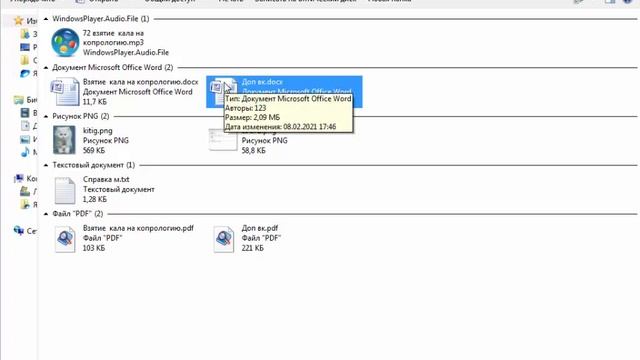640x360 pixels.
Task: Select the 58,8 КБ PNG image thumbnail
Action: point(223,140)
